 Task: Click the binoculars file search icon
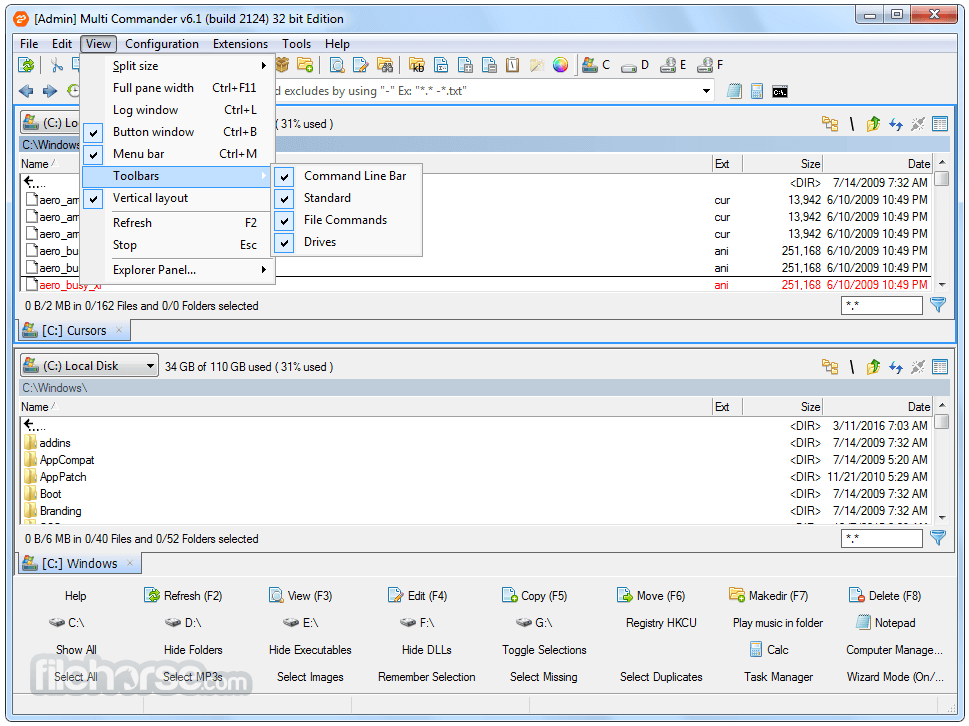[x=384, y=64]
